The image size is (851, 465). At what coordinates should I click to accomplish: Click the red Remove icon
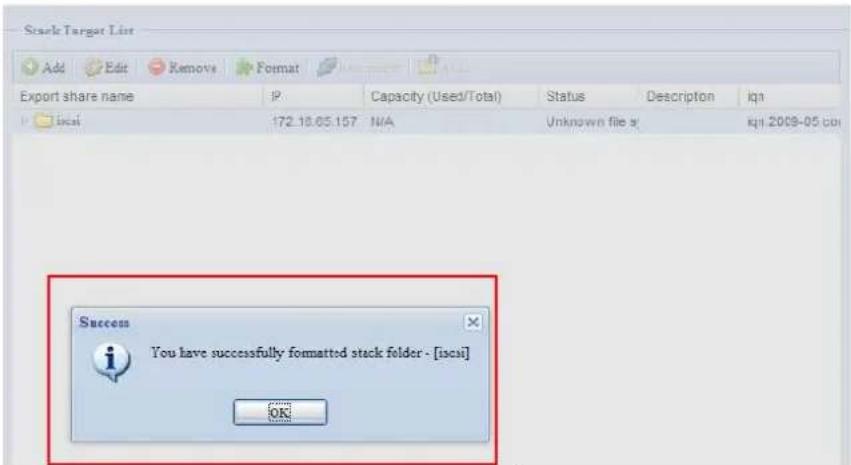(x=156, y=67)
